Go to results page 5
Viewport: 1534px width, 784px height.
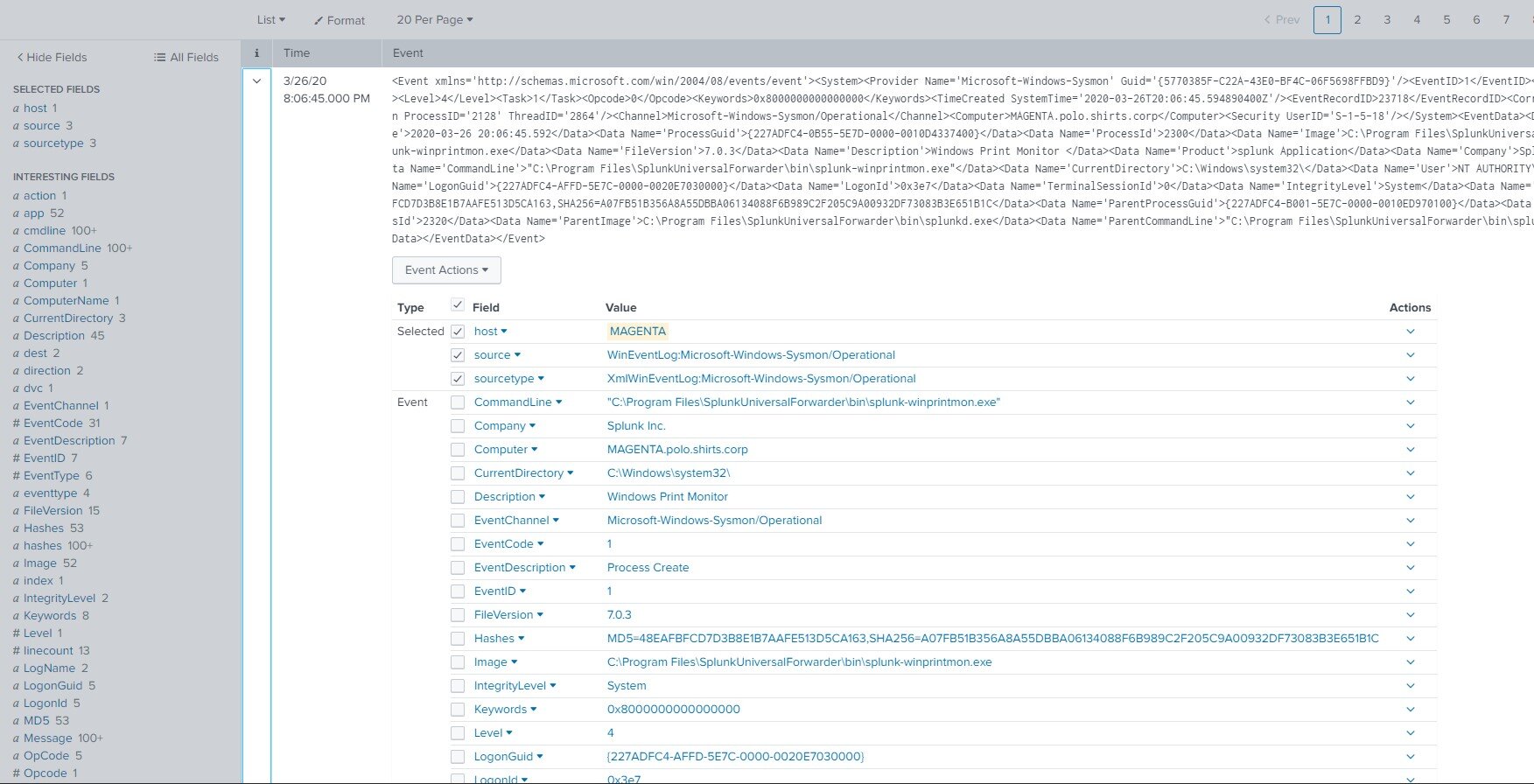tap(1446, 19)
